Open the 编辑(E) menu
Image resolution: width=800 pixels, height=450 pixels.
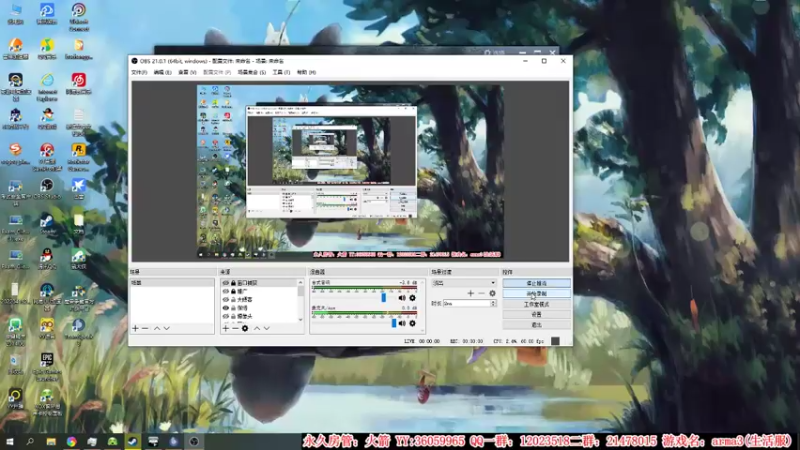163,72
